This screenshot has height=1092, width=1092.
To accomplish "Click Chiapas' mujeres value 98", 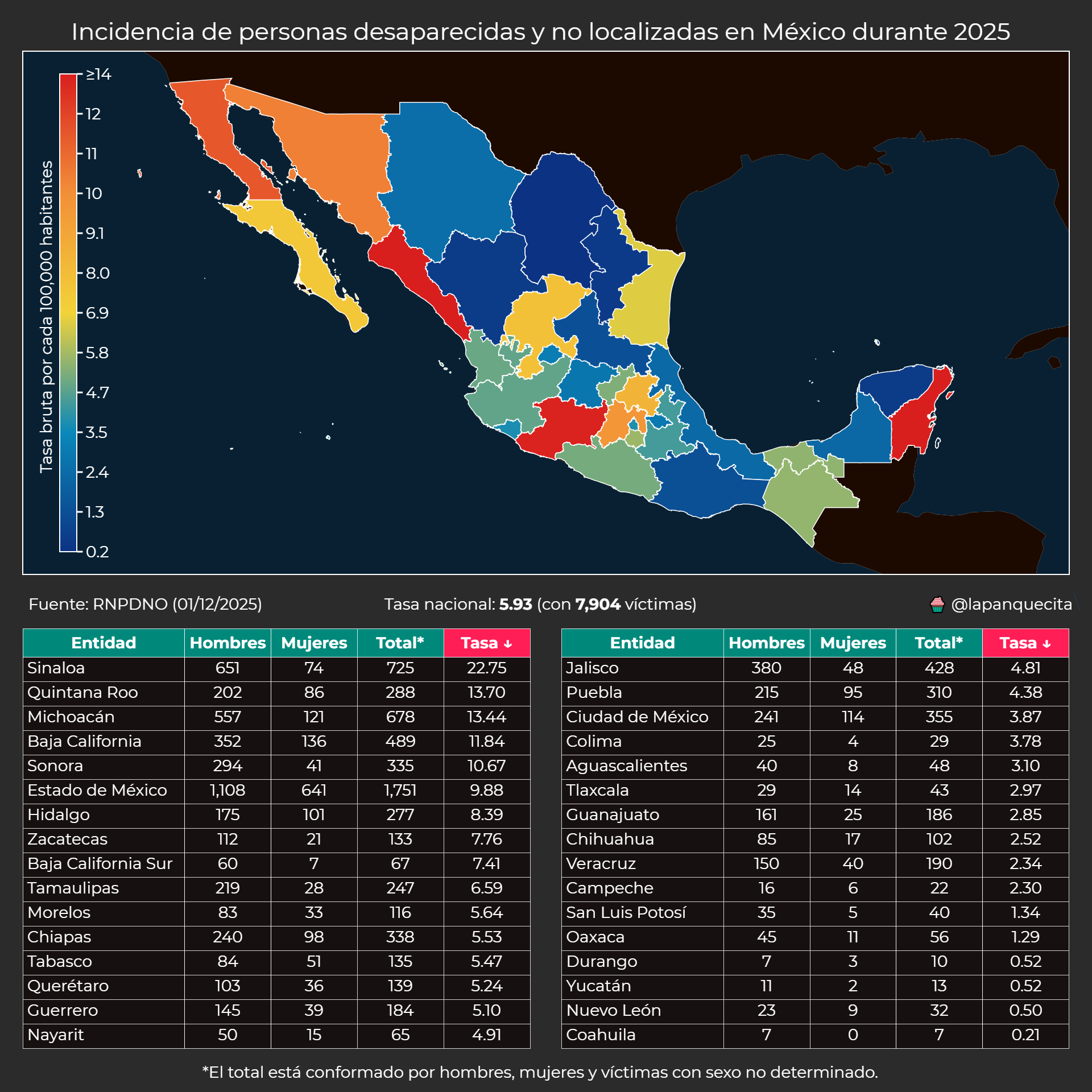I will (314, 937).
